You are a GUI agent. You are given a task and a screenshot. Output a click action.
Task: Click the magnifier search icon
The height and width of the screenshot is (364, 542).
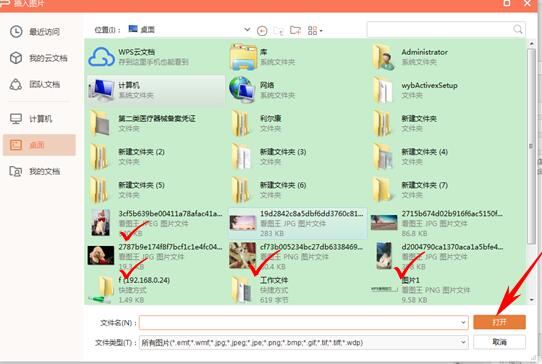pyautogui.click(x=517, y=29)
